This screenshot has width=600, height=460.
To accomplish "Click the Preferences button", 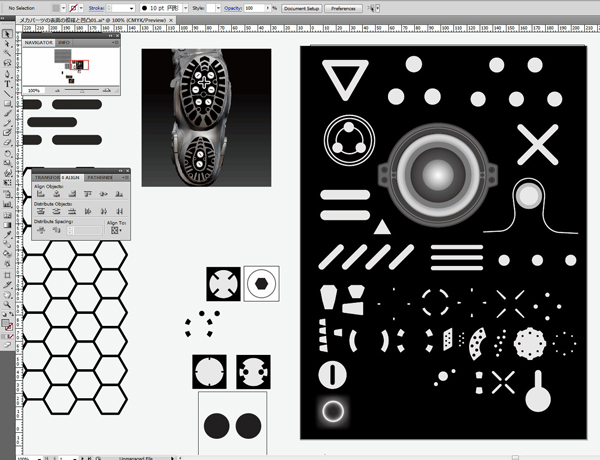I will (343, 7).
